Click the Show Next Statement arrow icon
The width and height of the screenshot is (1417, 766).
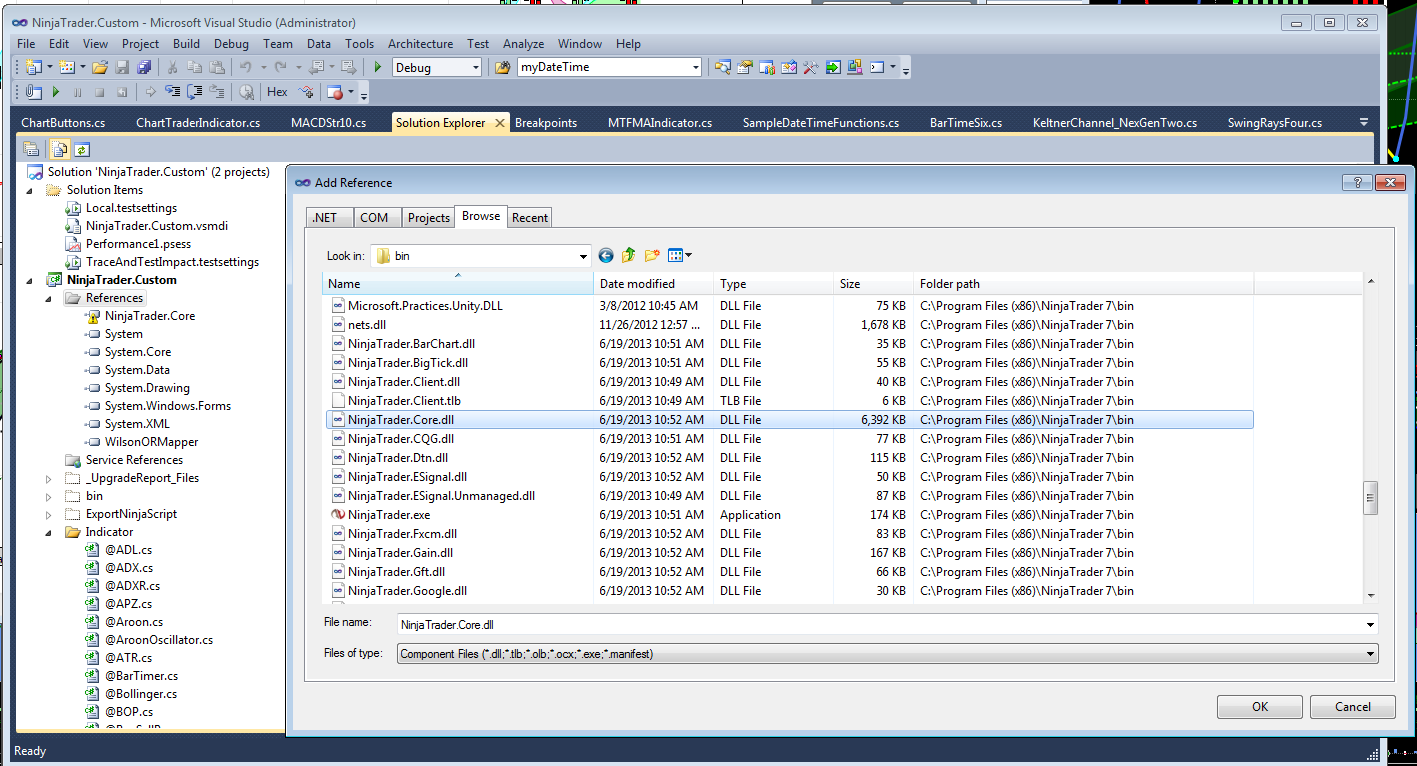[x=151, y=92]
